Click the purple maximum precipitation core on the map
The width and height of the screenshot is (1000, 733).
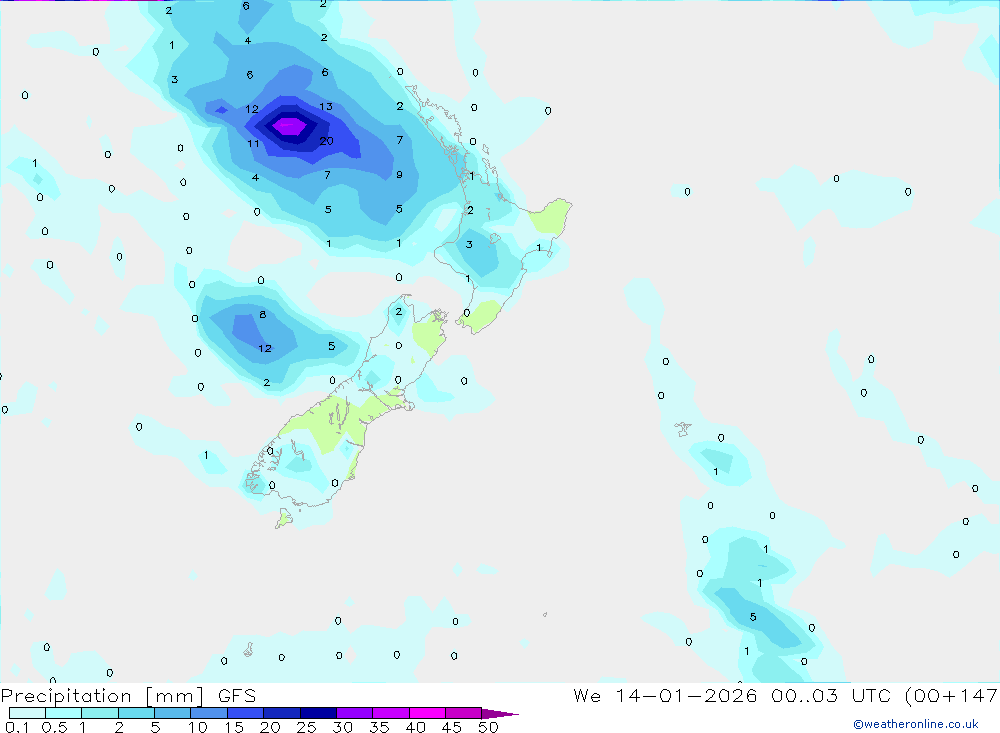pyautogui.click(x=290, y=126)
